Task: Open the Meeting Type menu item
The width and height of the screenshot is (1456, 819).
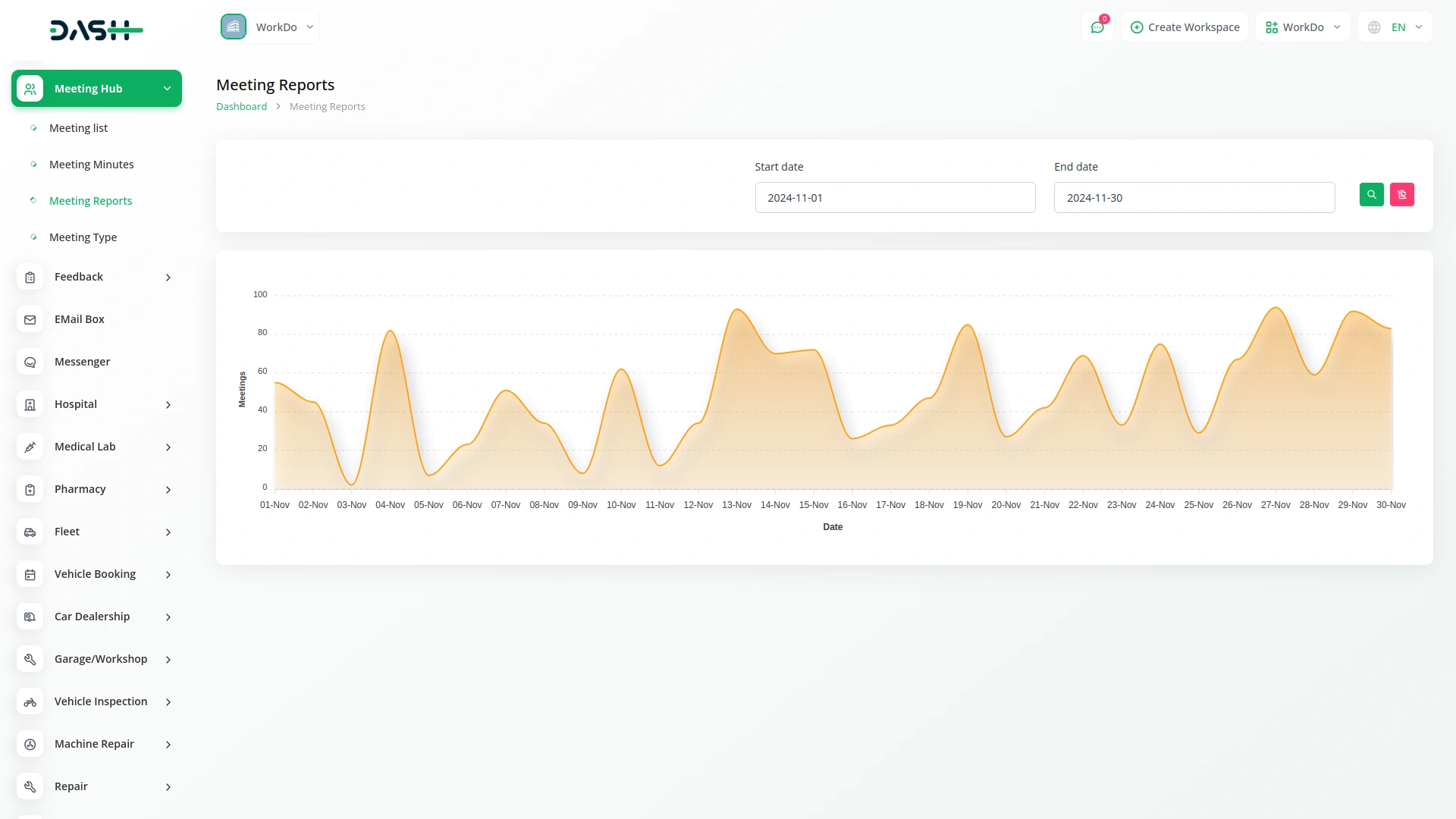Action: [83, 237]
